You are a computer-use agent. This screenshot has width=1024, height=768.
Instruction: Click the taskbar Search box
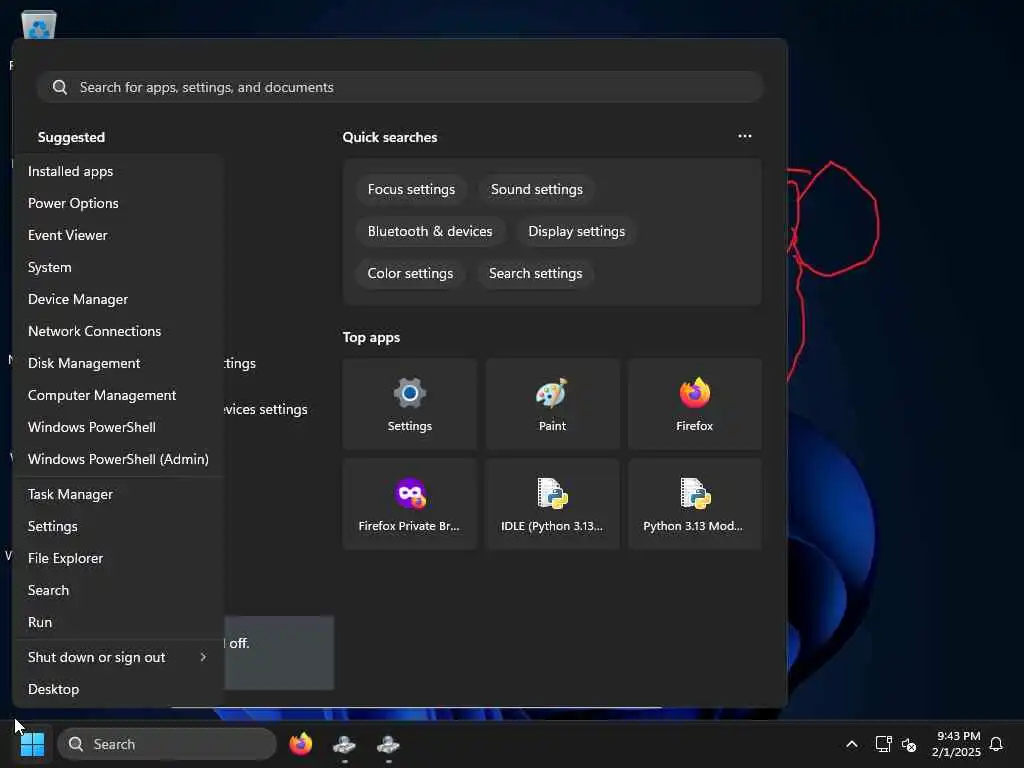(167, 744)
